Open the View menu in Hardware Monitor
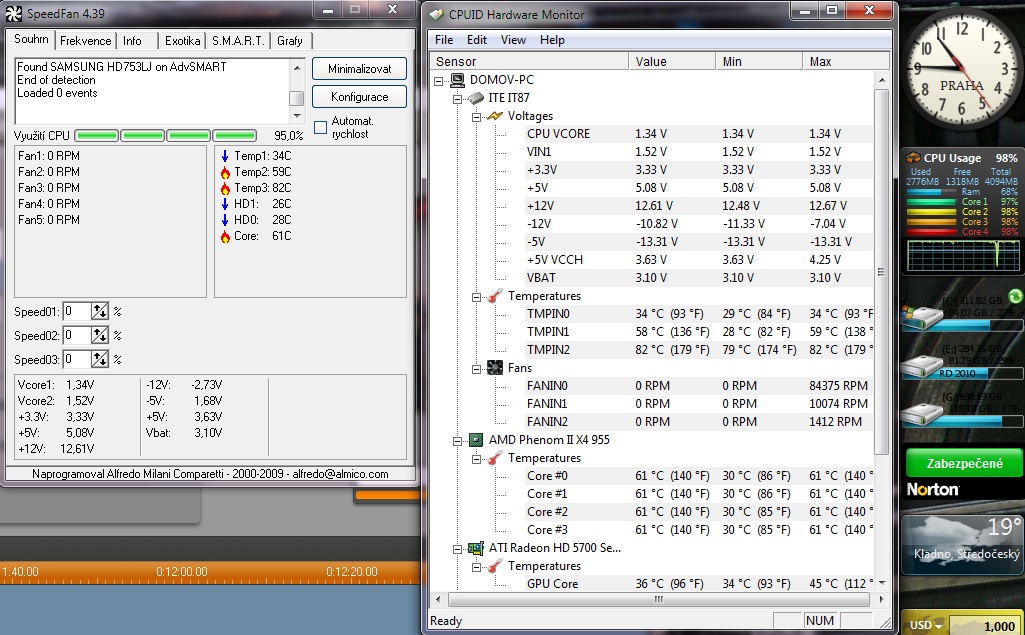This screenshot has width=1025, height=635. (x=513, y=40)
